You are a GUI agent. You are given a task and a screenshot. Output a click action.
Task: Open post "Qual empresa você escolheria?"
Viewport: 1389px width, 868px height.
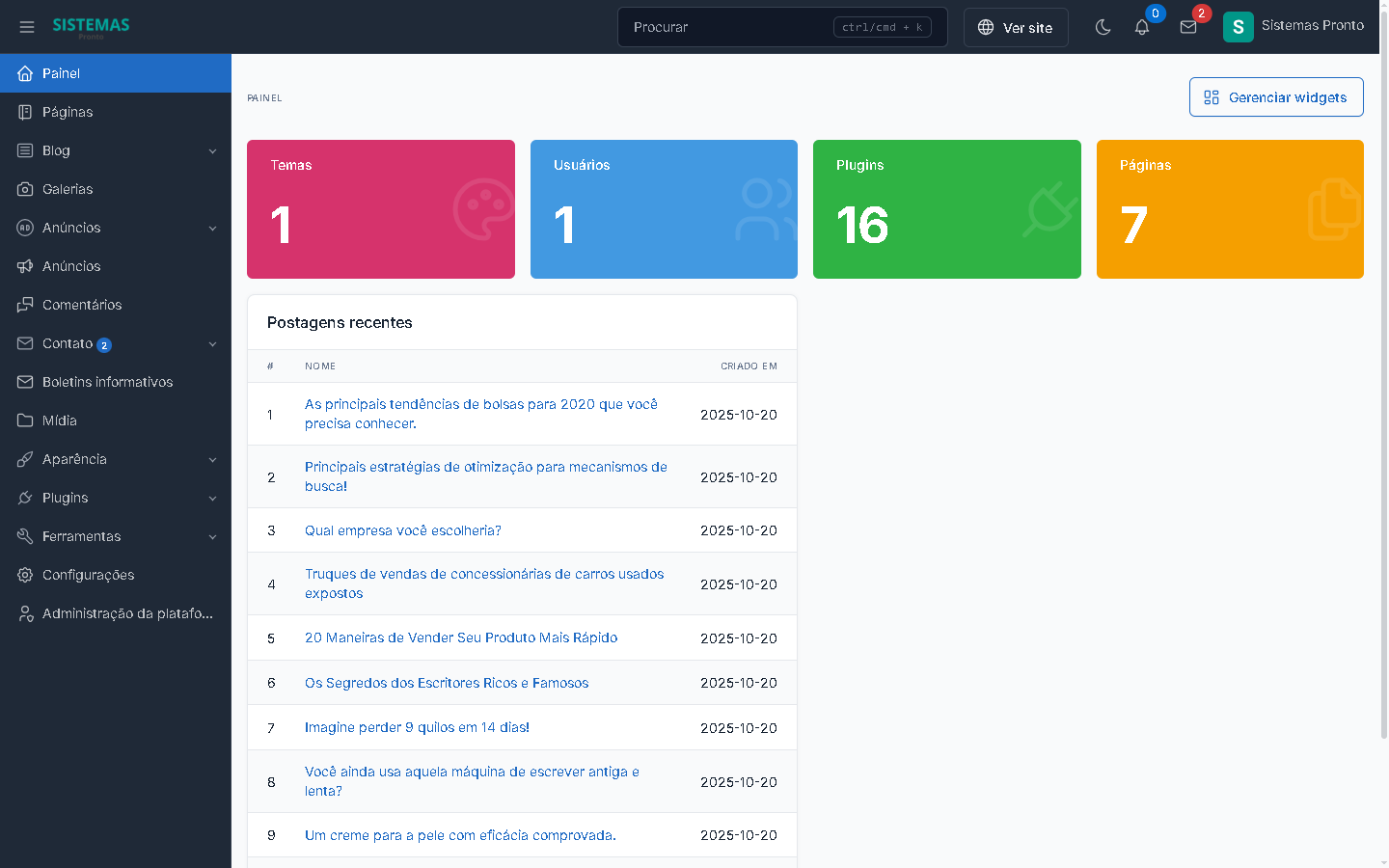click(x=402, y=530)
